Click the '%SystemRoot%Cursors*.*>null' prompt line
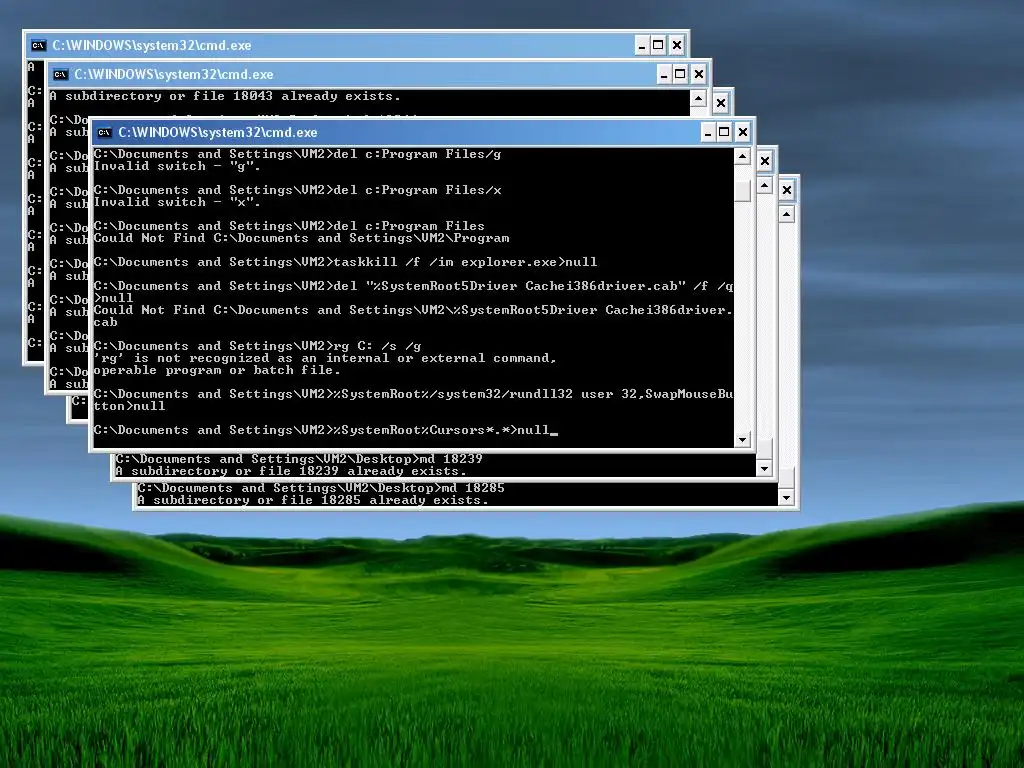1024x768 pixels. 325,430
